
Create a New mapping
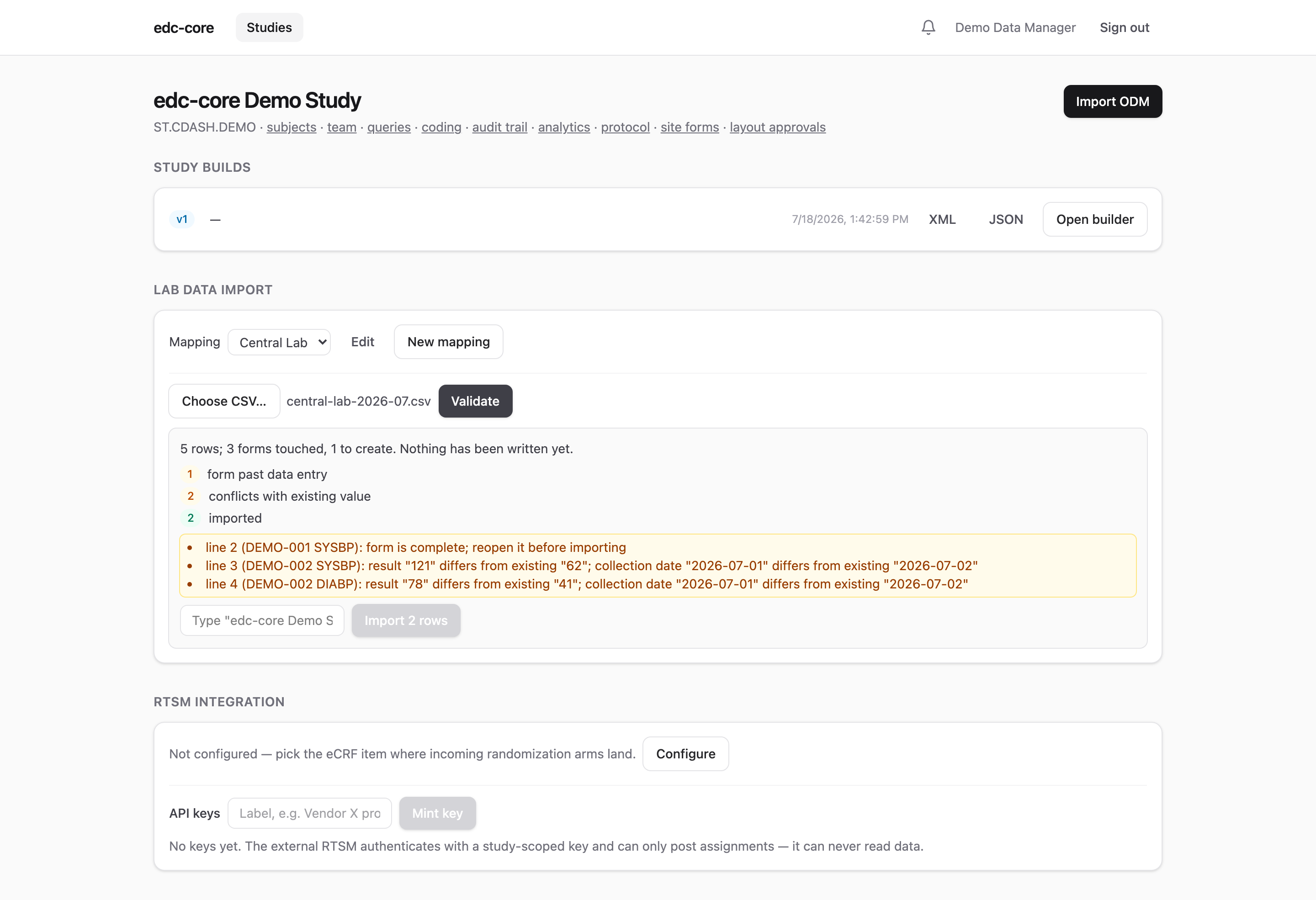pyautogui.click(x=448, y=342)
